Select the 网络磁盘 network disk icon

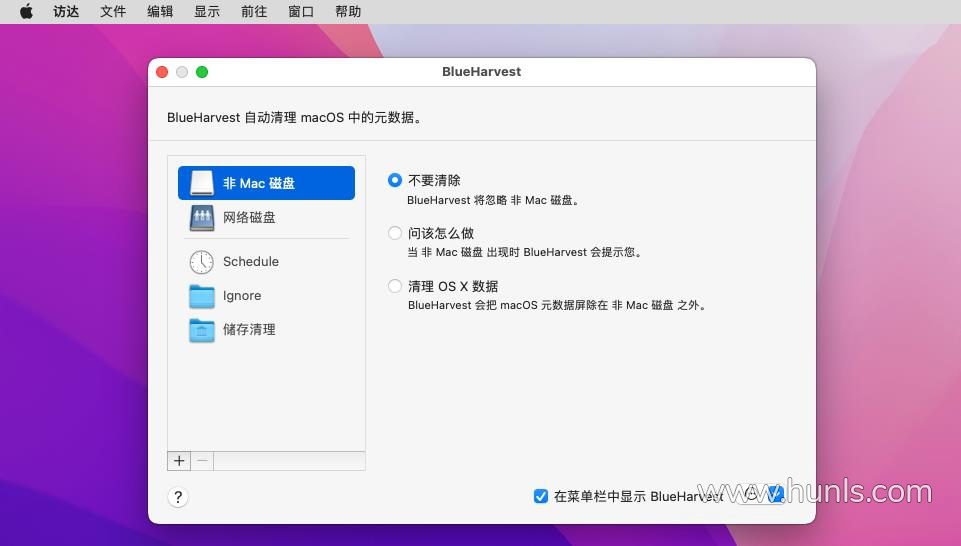[x=202, y=218]
